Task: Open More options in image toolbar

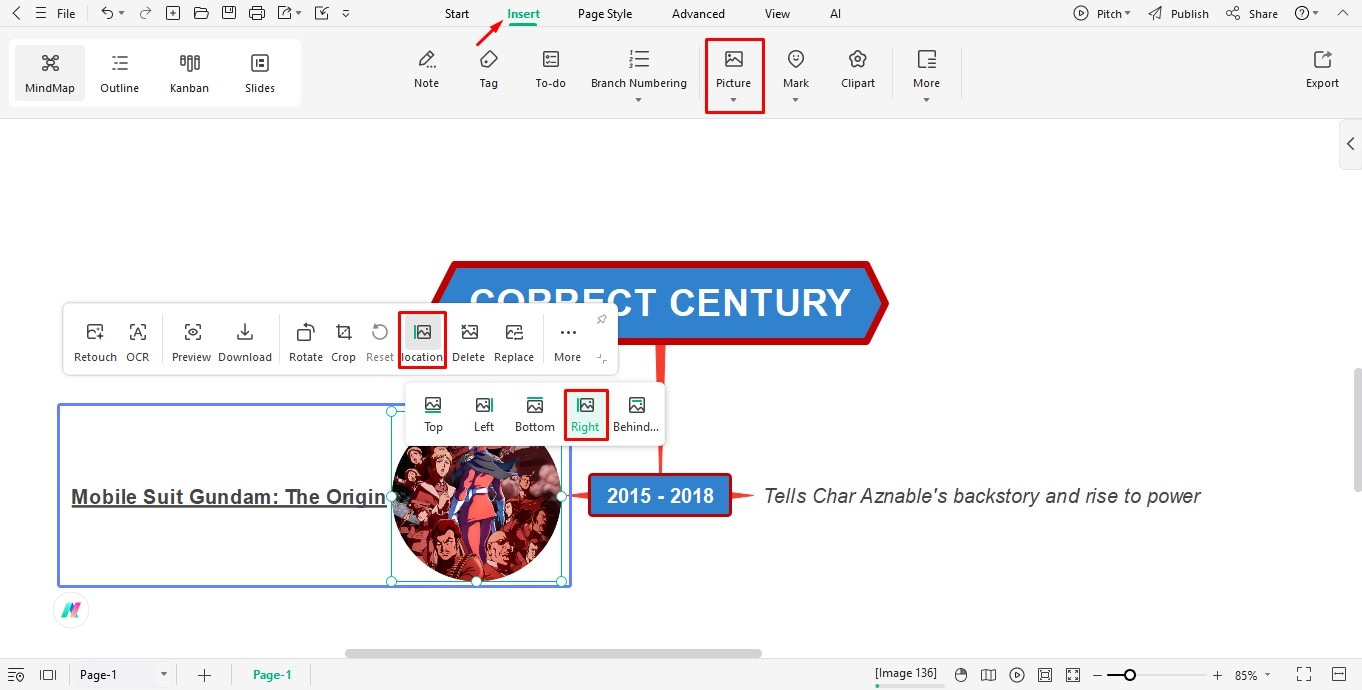Action: pyautogui.click(x=568, y=343)
